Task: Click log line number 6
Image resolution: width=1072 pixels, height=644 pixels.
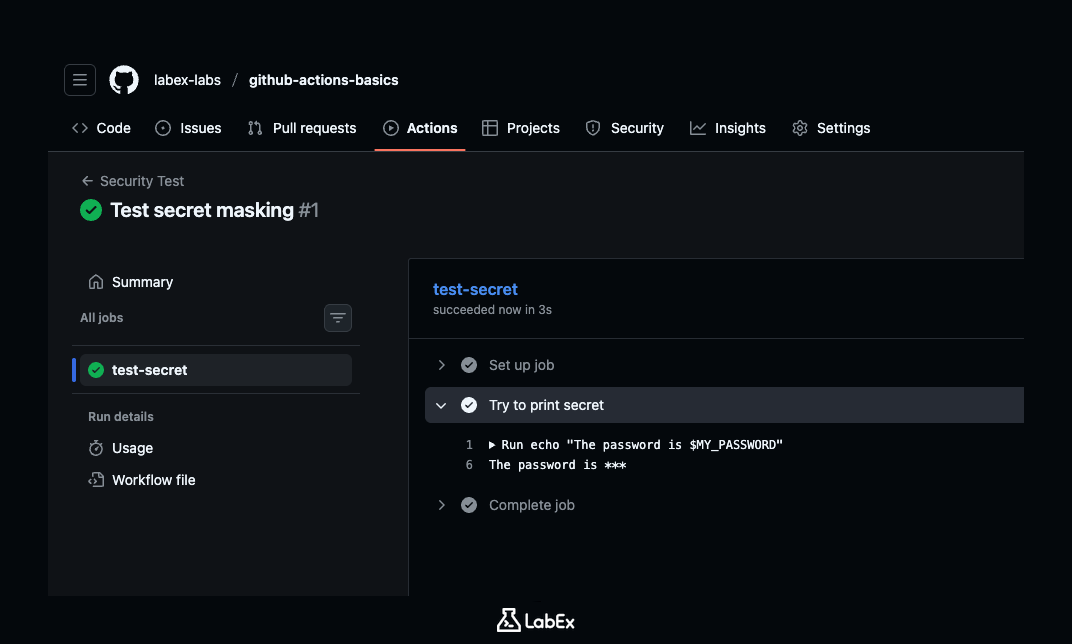Action: pos(469,465)
